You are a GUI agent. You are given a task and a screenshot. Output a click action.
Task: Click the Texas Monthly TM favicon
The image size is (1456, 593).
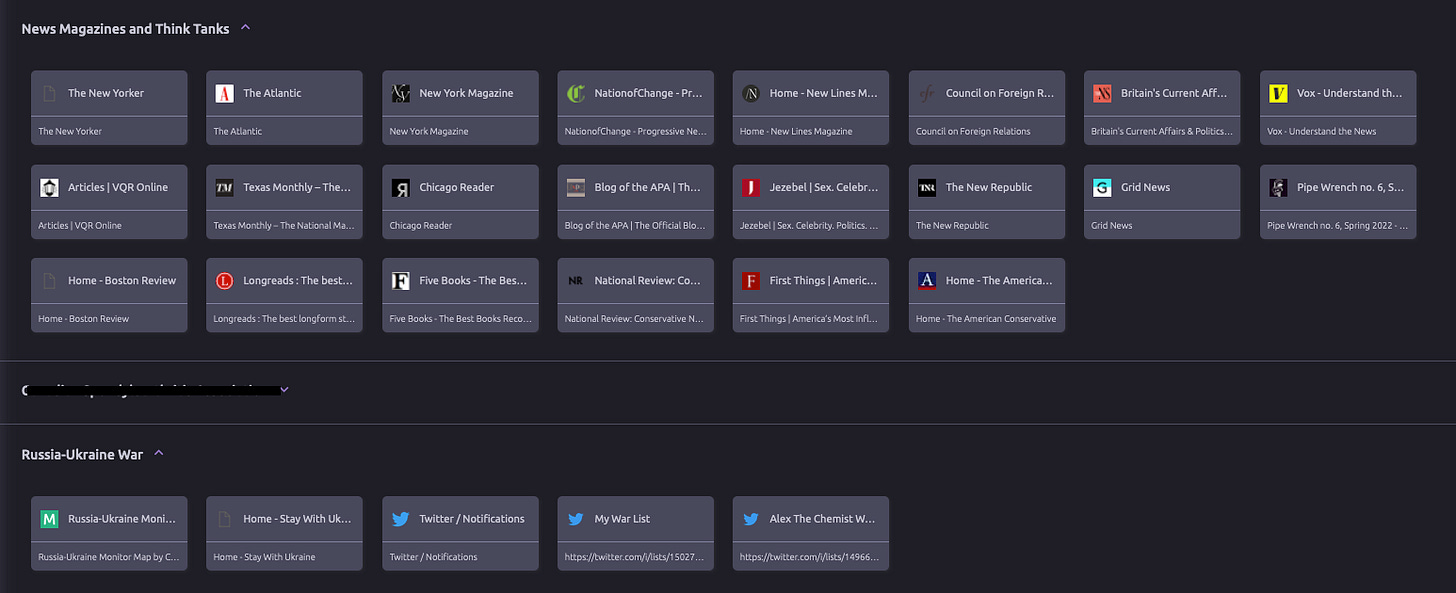point(224,188)
